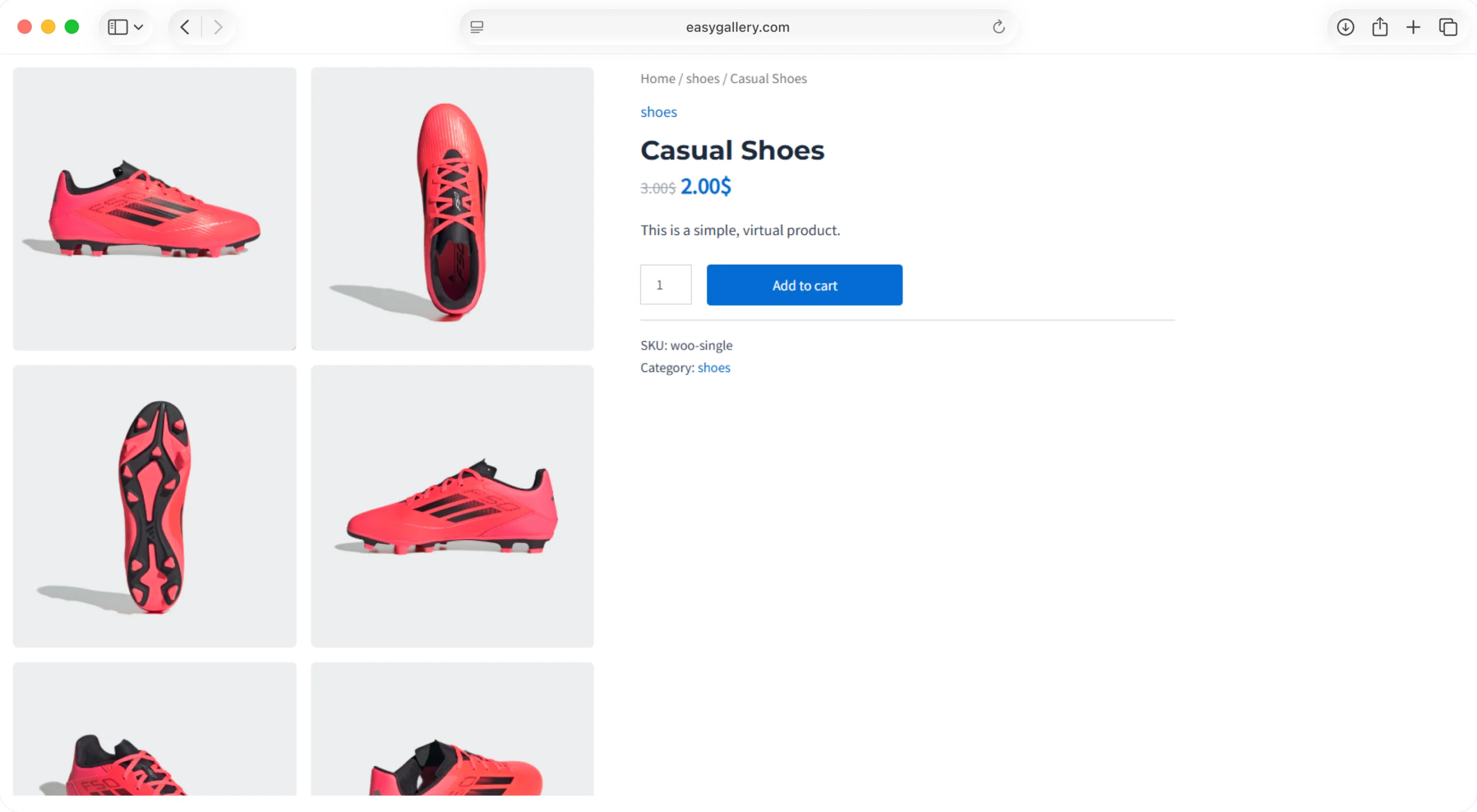The width and height of the screenshot is (1477, 812).
Task: Expand the sidebar options chevron dropdown
Action: point(138,27)
